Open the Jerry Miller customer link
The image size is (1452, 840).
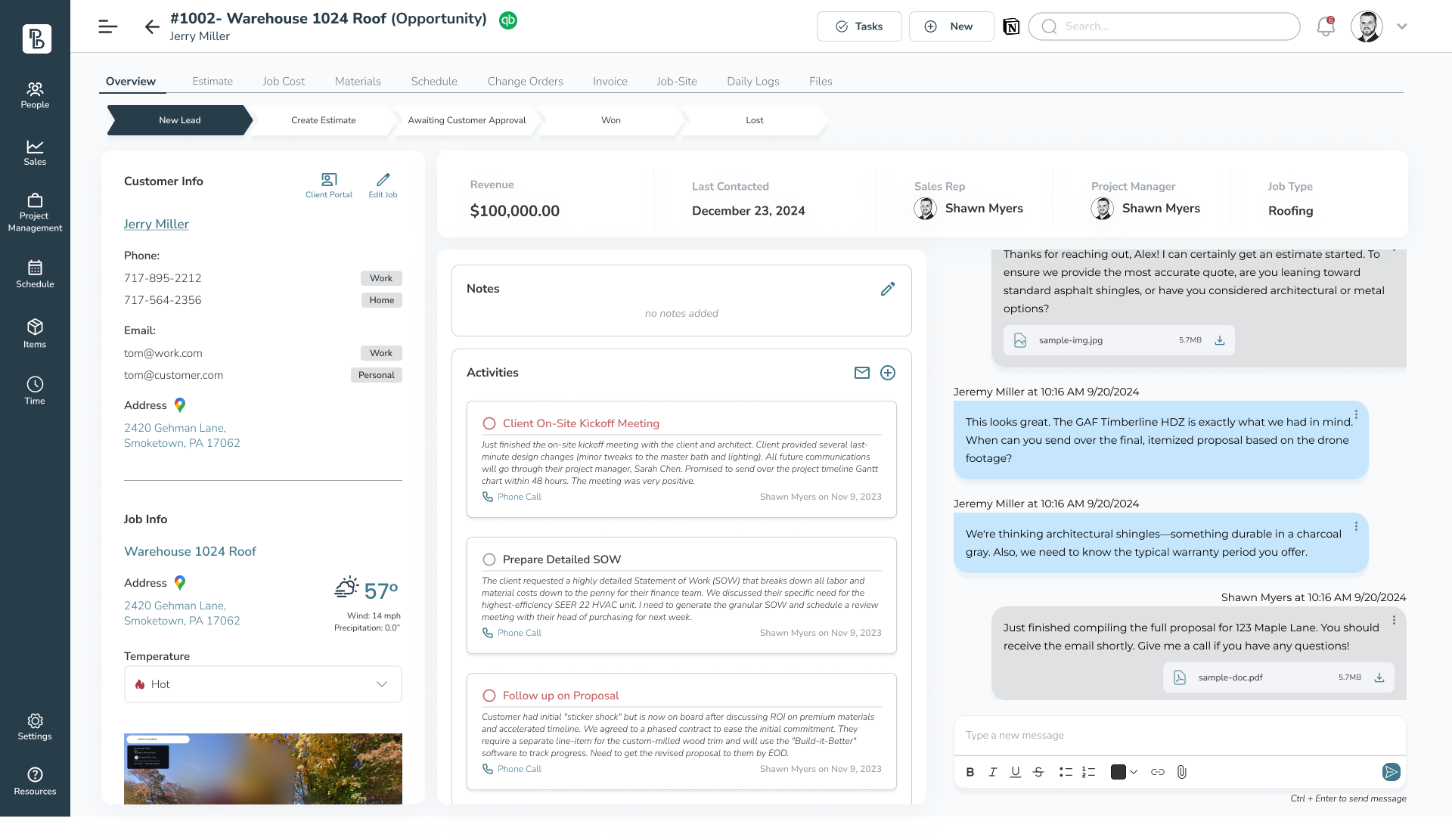[x=157, y=224]
